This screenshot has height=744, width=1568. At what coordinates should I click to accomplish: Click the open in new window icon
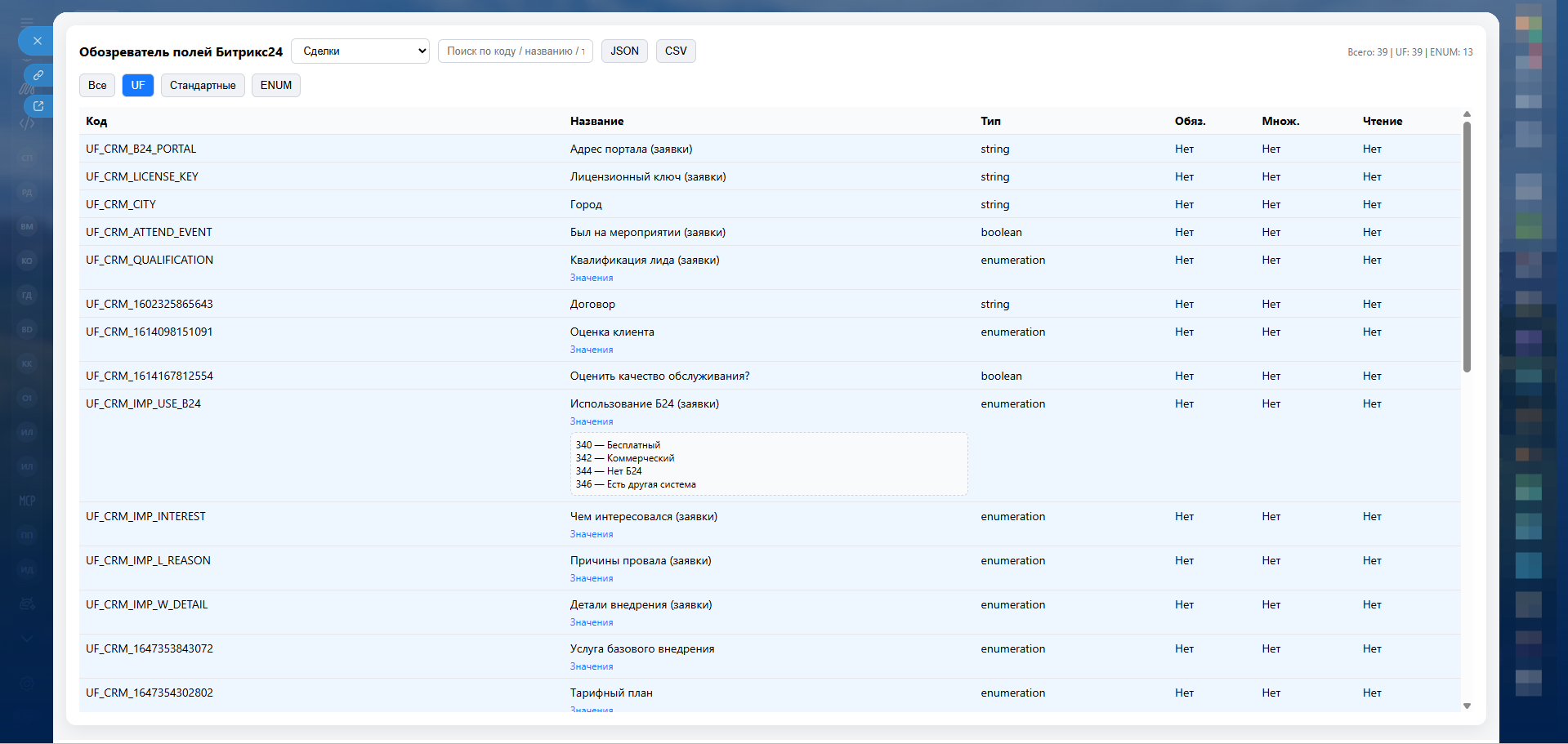(x=38, y=106)
